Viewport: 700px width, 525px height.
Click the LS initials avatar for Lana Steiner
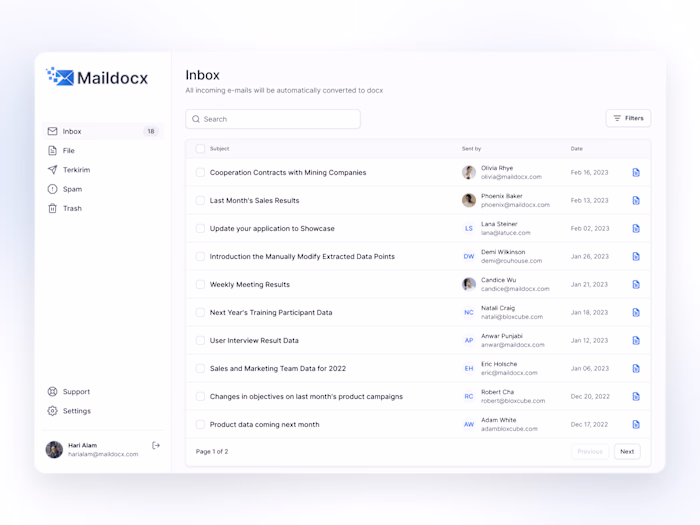(469, 229)
